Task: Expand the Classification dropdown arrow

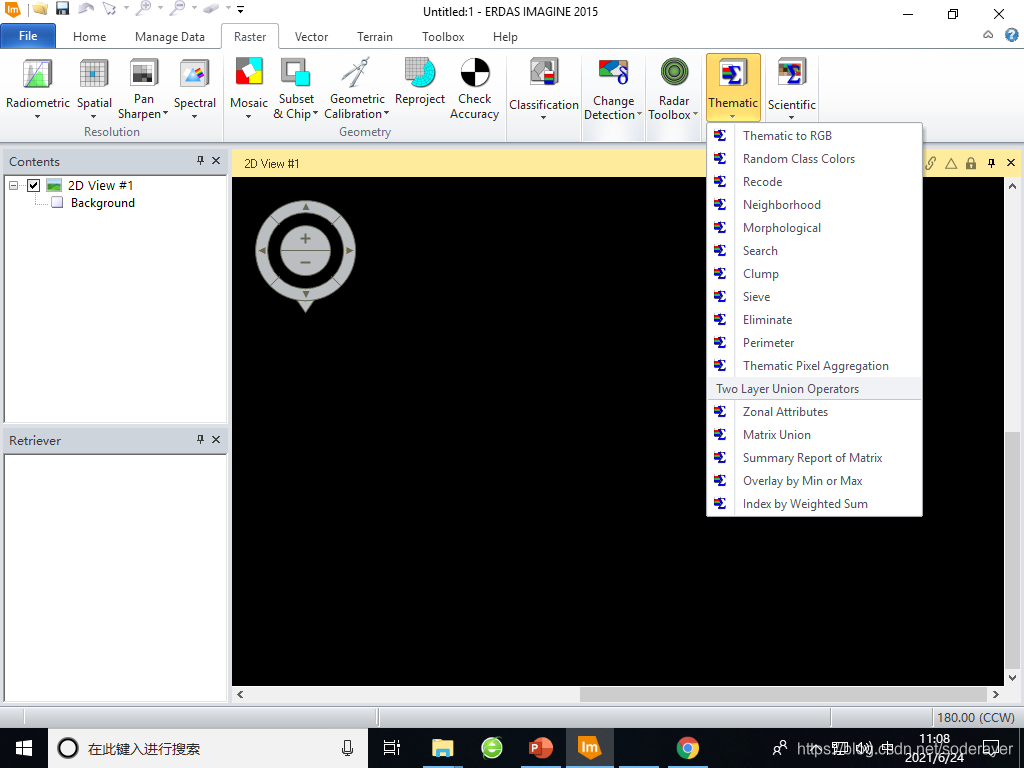Action: point(543,118)
